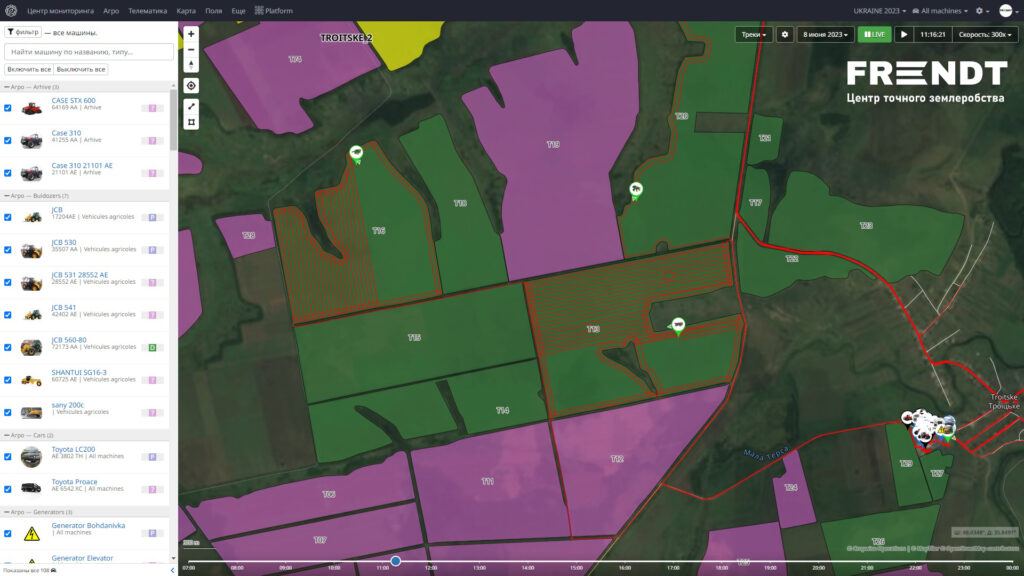
Task: Toggle JCB 531 28552 AE checkbox
Action: (x=8, y=283)
